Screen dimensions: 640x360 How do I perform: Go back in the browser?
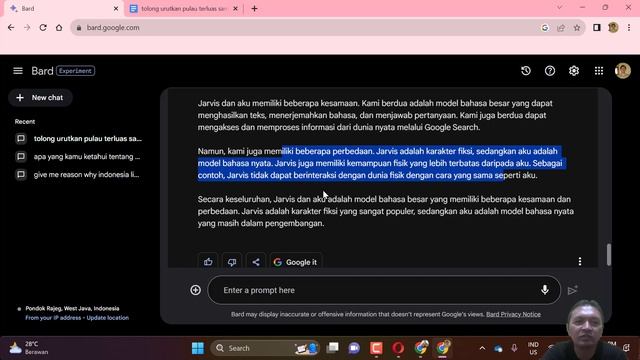[x=11, y=27]
